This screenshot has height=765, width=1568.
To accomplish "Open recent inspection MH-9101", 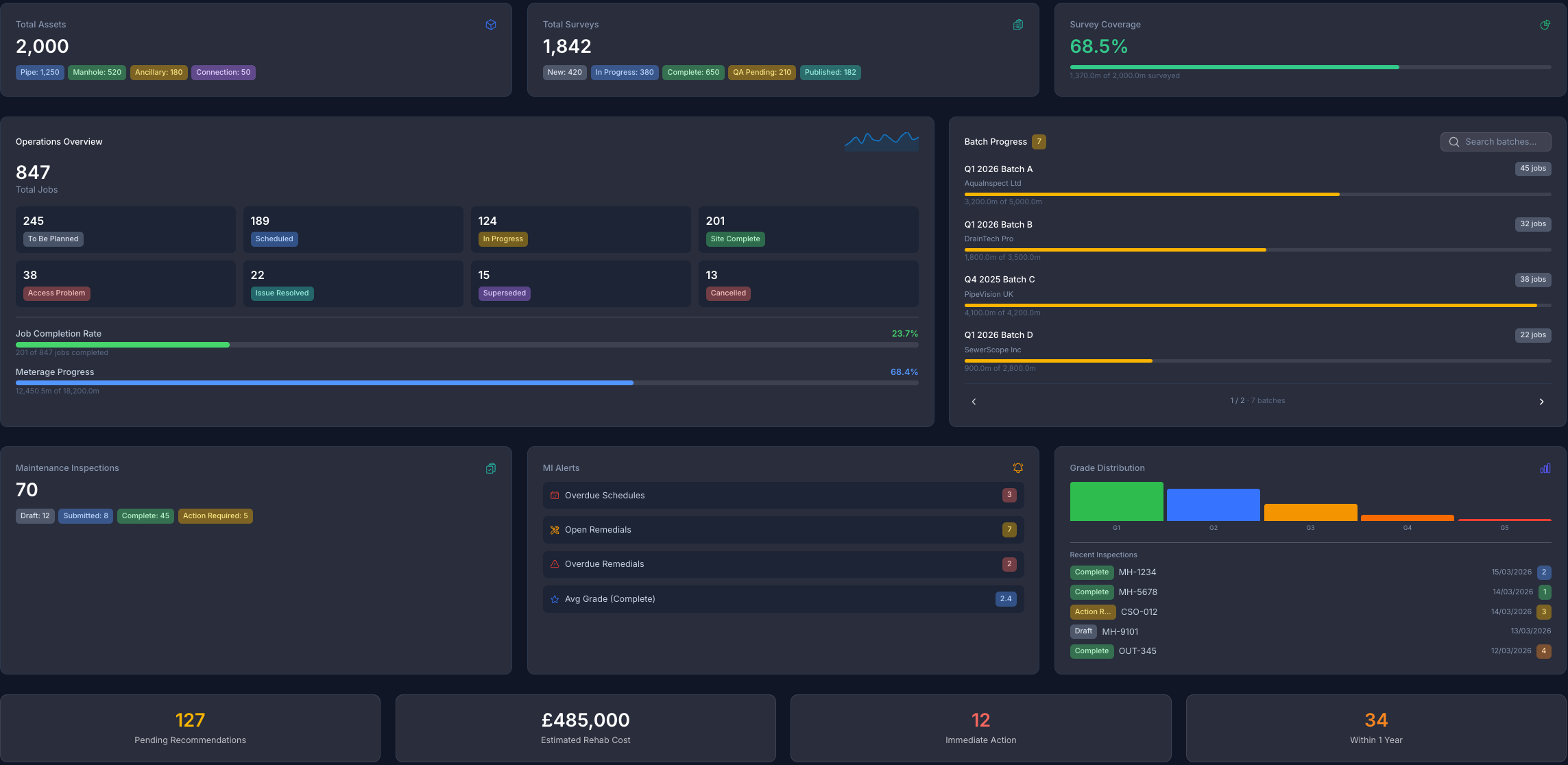I will tap(1310, 631).
